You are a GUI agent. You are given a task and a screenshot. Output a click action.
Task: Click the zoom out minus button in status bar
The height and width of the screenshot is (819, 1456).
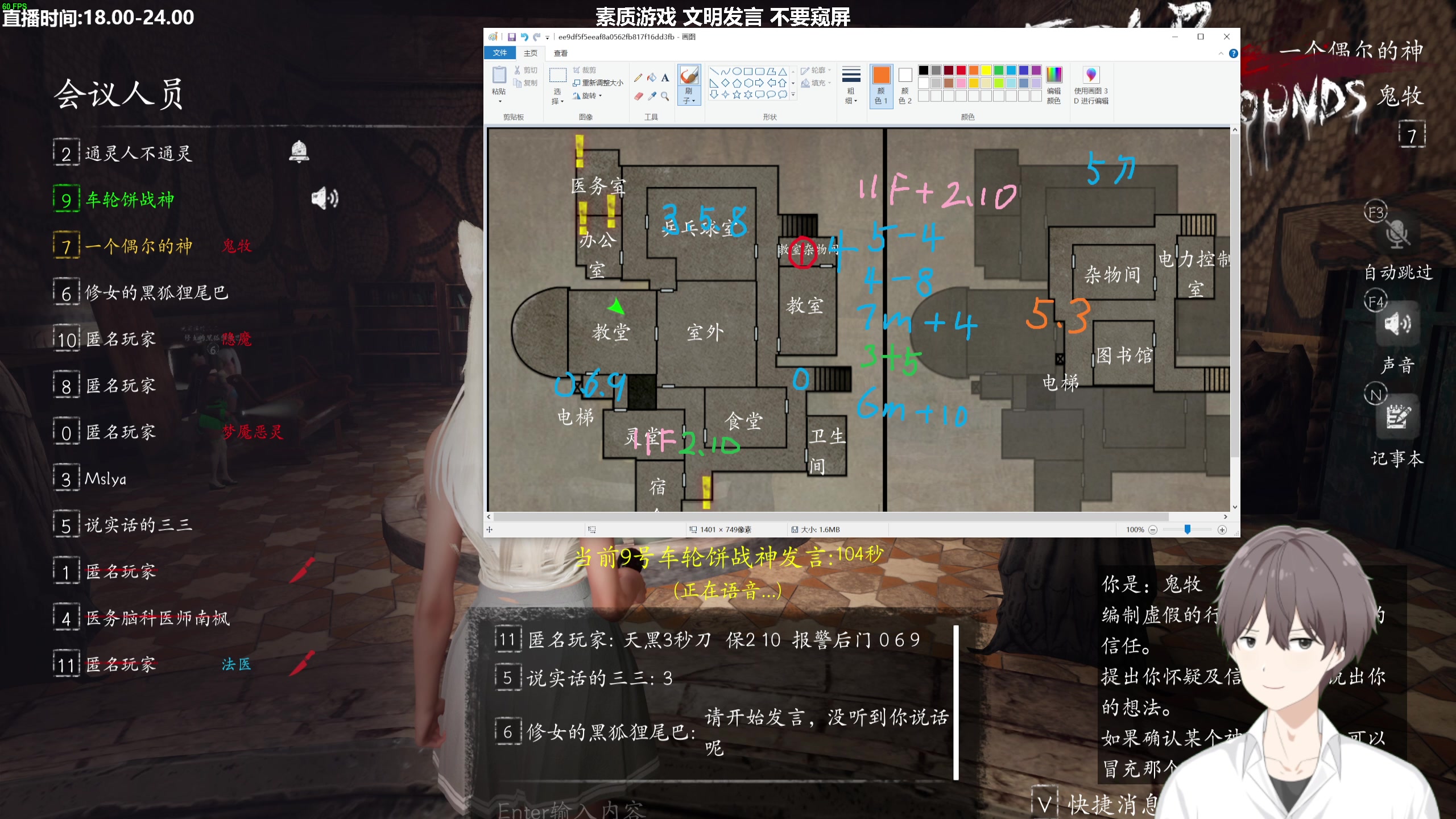1153,530
